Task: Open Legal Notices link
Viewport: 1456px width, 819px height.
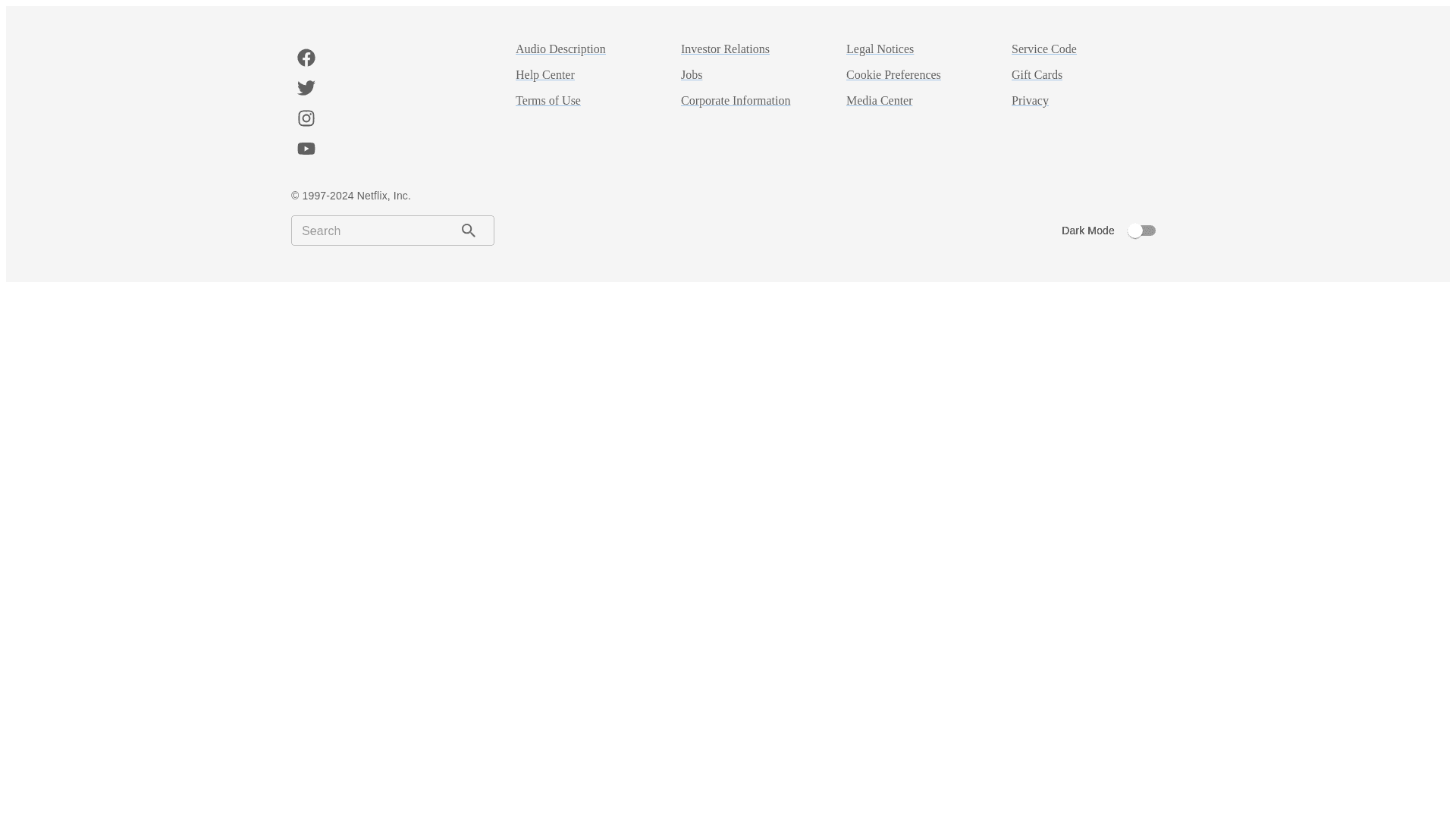Action: pos(879,49)
